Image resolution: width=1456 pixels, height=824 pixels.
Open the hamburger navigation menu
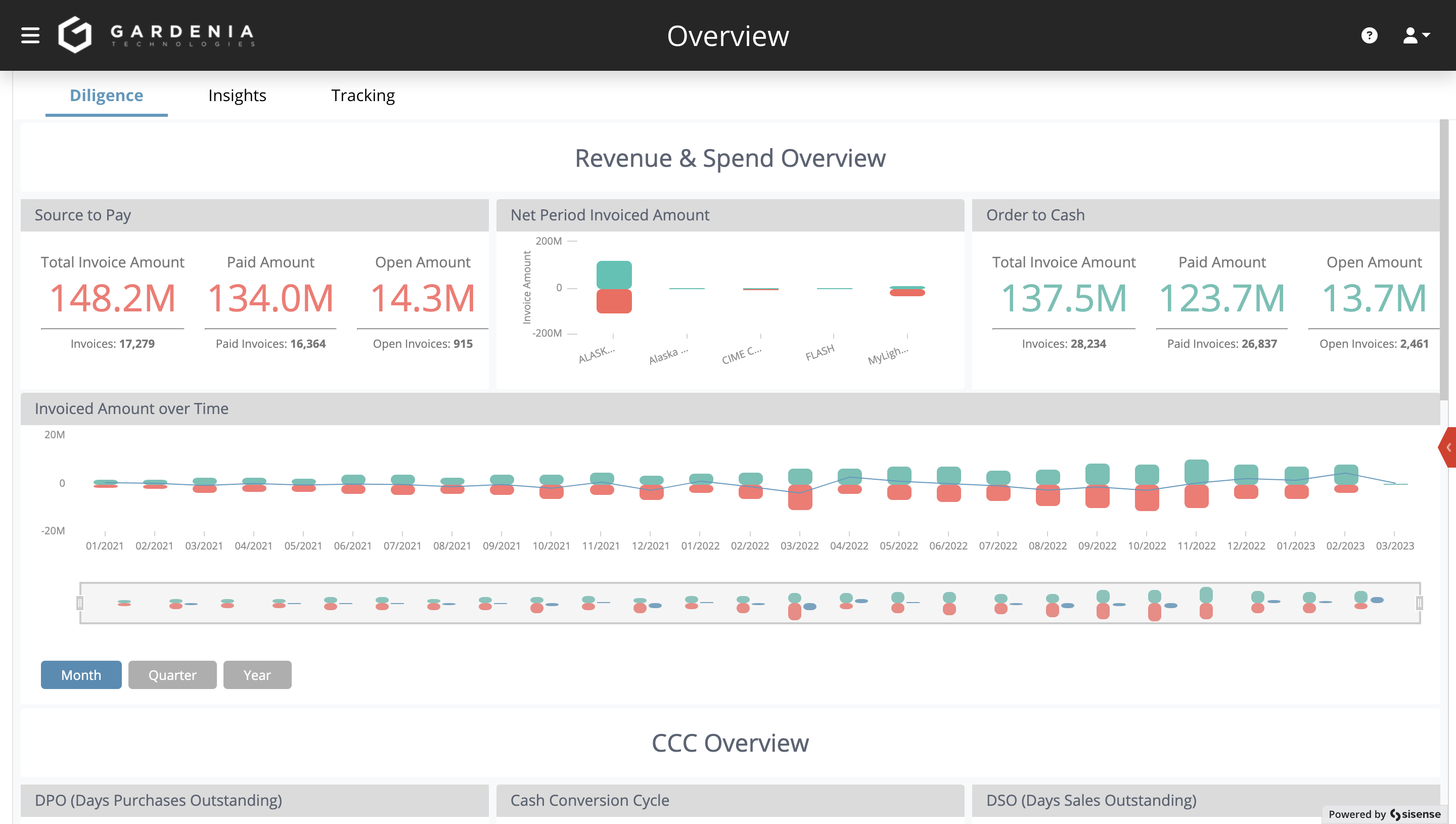tap(30, 35)
